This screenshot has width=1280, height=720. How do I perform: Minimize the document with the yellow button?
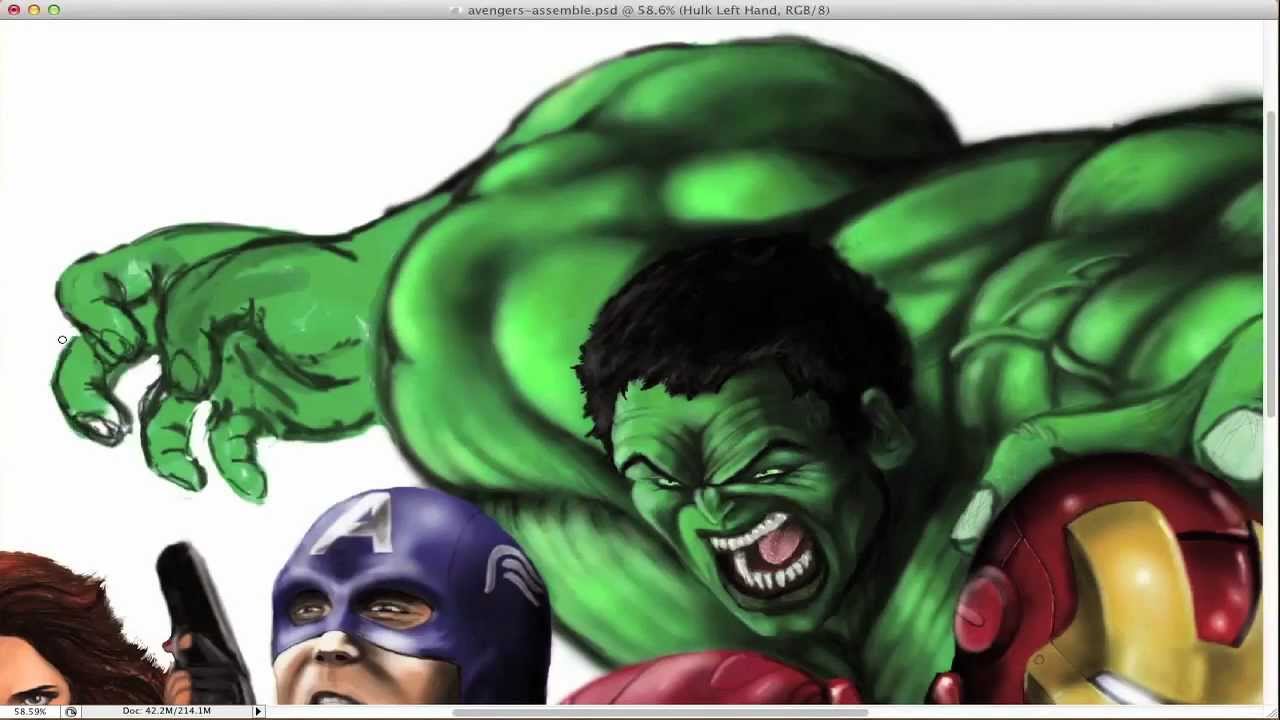click(x=34, y=10)
